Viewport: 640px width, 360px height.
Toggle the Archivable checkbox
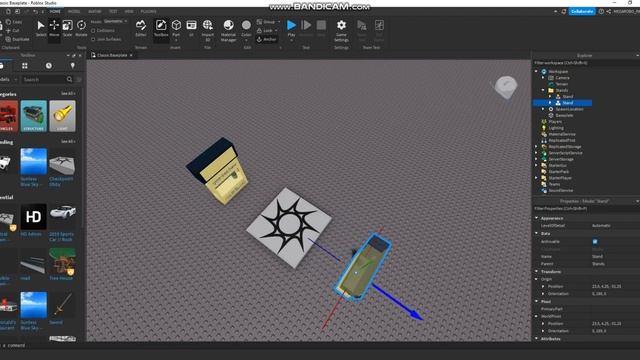coord(595,242)
